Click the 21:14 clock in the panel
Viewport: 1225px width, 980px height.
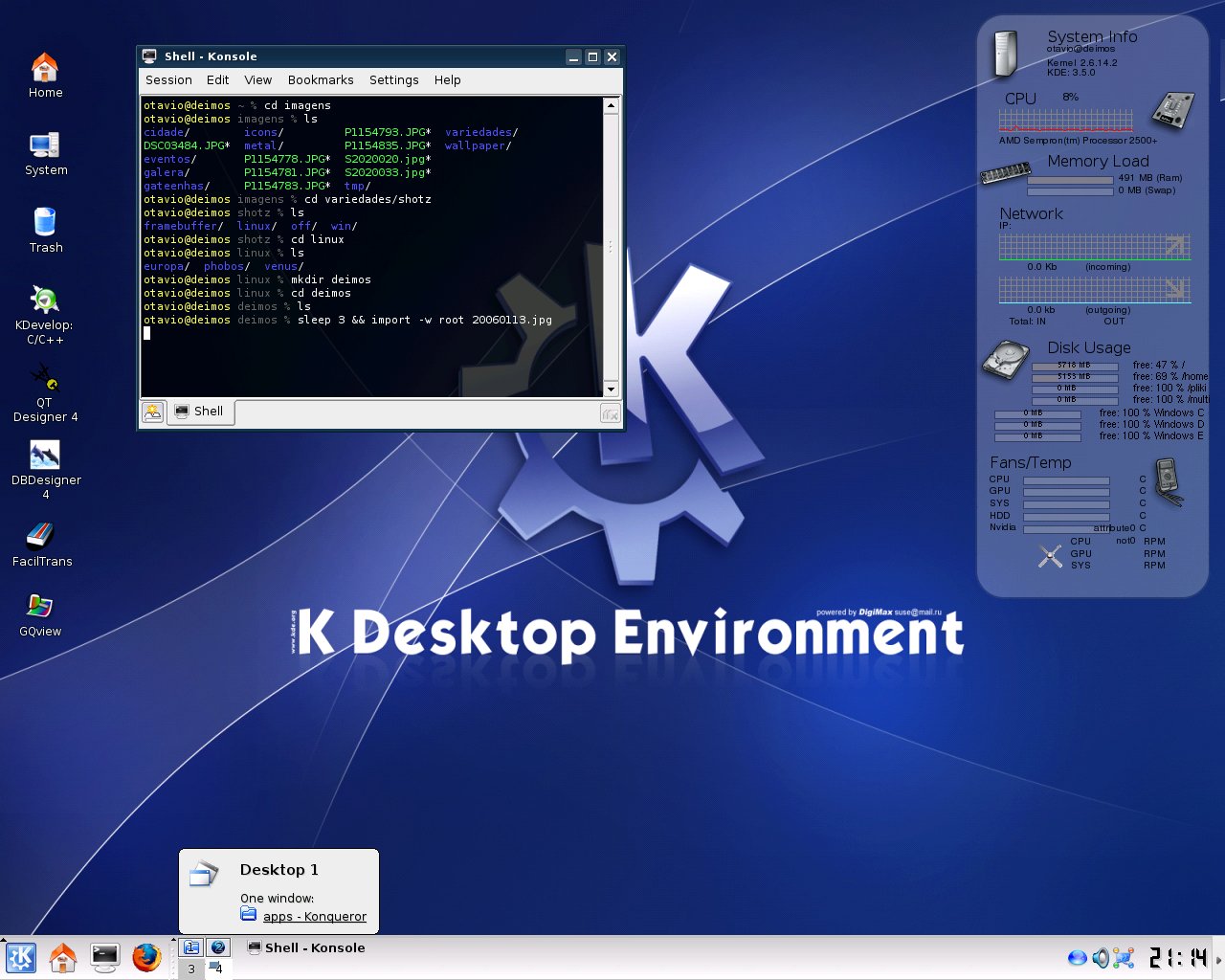click(1178, 958)
